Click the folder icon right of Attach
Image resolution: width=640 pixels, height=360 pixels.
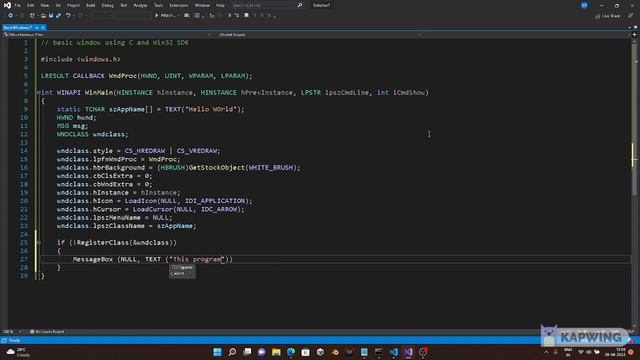pos(187,16)
